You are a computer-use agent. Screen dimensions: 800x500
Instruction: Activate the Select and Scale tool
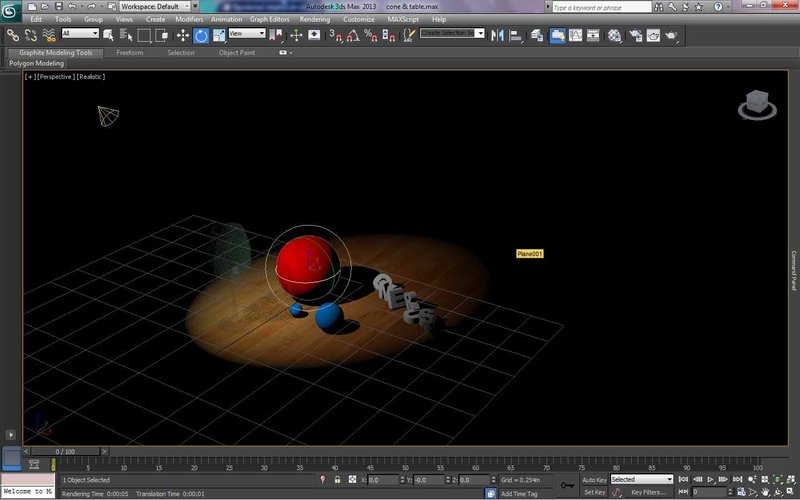pyautogui.click(x=219, y=35)
